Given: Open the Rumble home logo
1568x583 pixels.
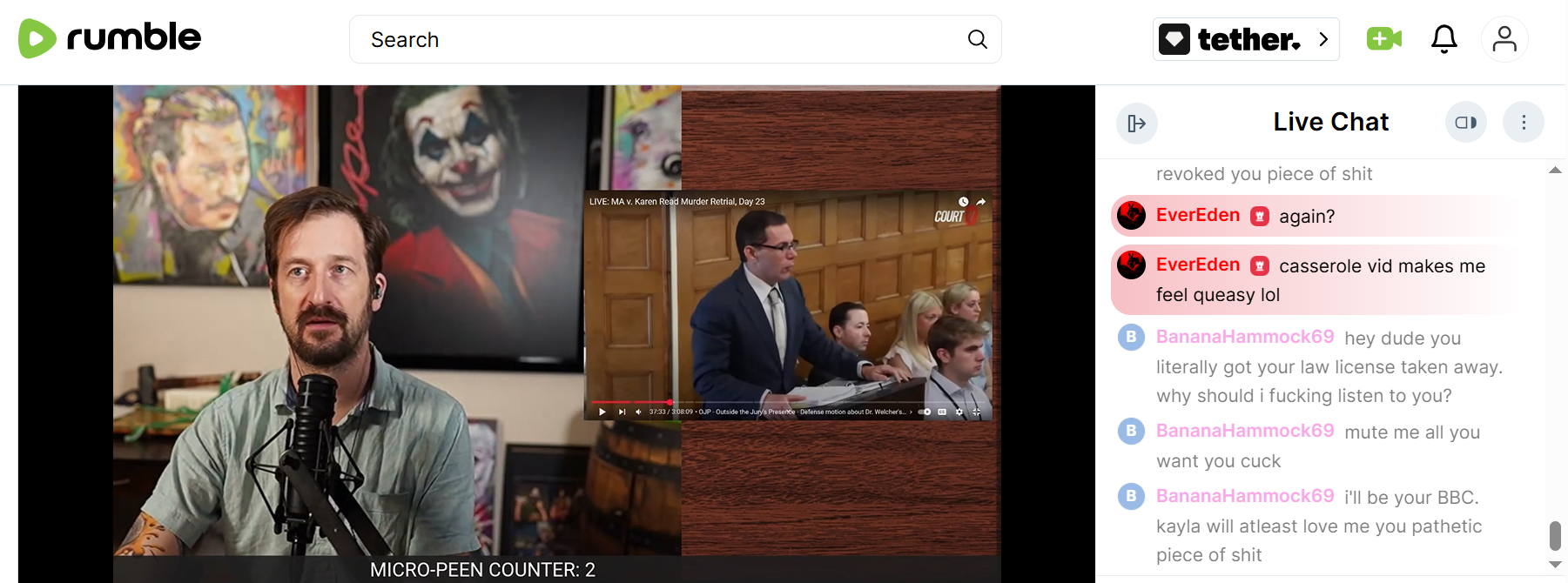Looking at the screenshot, I should [x=110, y=38].
